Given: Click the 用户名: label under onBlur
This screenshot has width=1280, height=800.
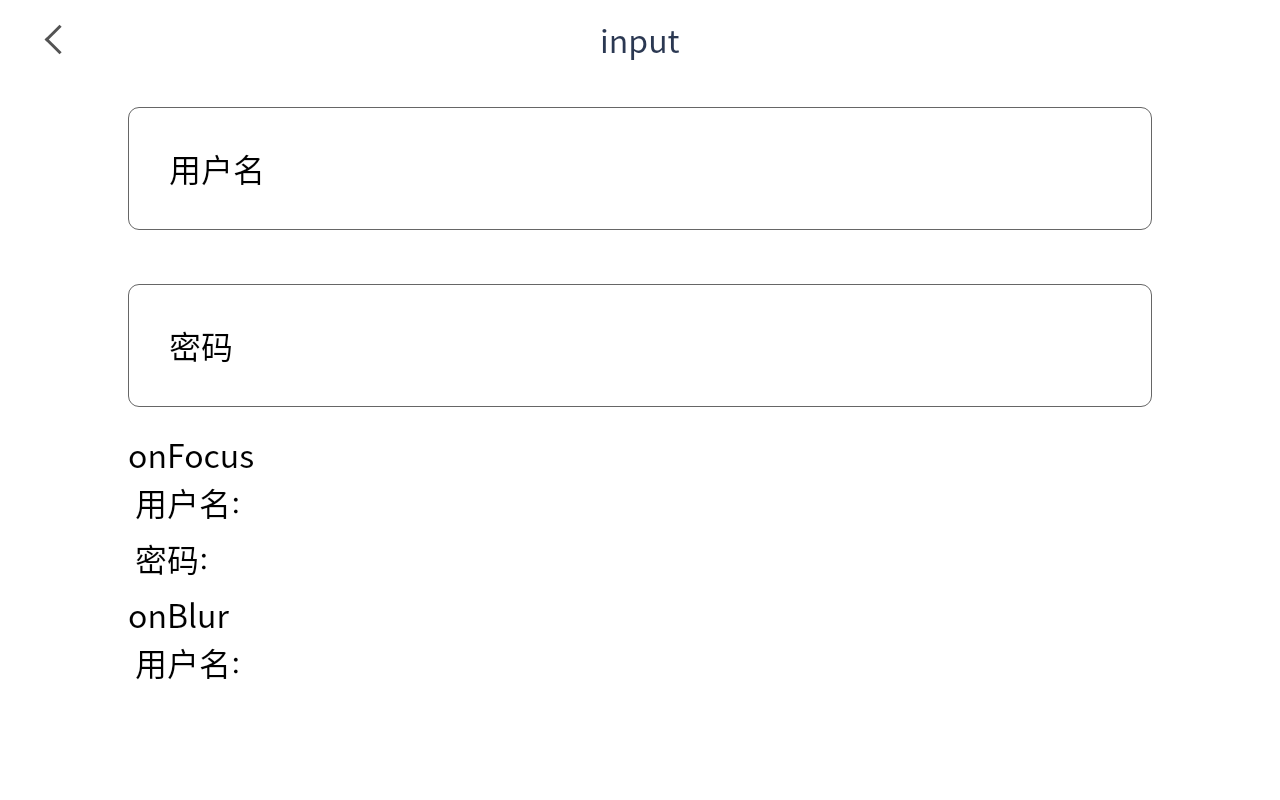Looking at the screenshot, I should tap(188, 664).
